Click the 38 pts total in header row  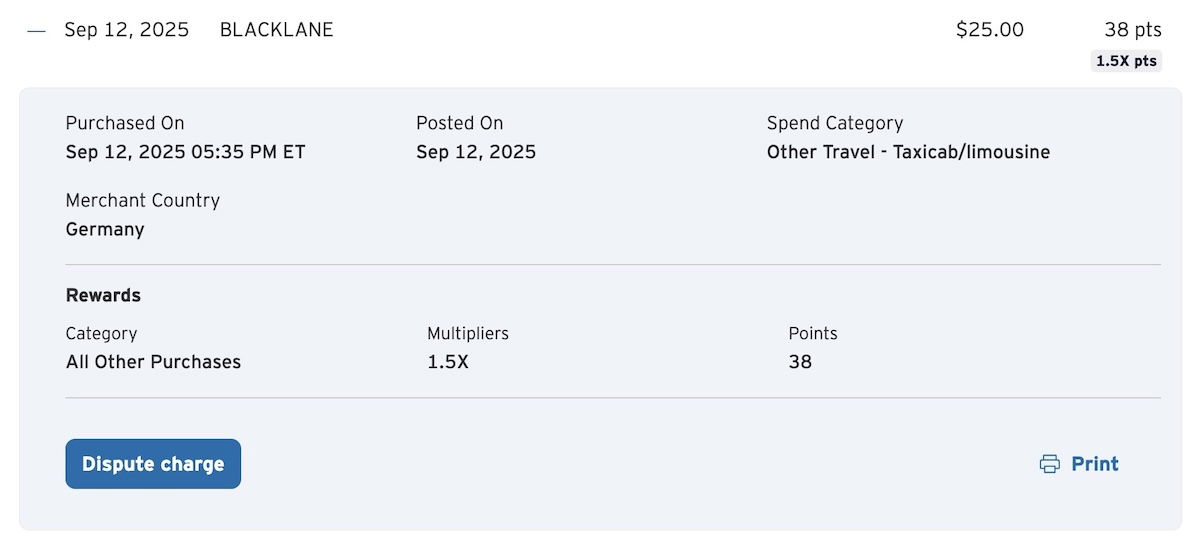pyautogui.click(x=1132, y=30)
